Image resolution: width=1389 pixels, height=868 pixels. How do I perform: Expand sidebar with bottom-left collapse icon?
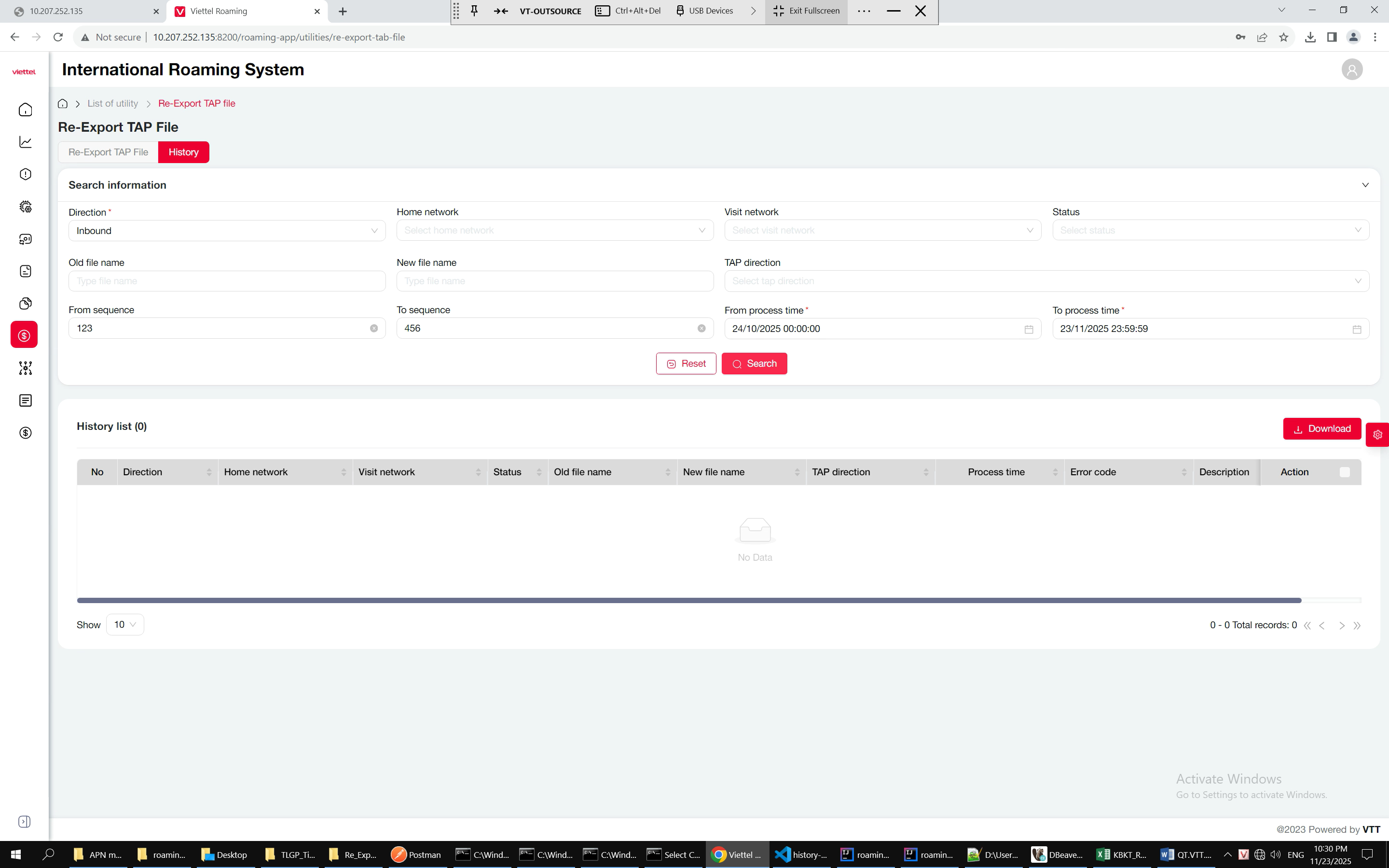[25, 822]
